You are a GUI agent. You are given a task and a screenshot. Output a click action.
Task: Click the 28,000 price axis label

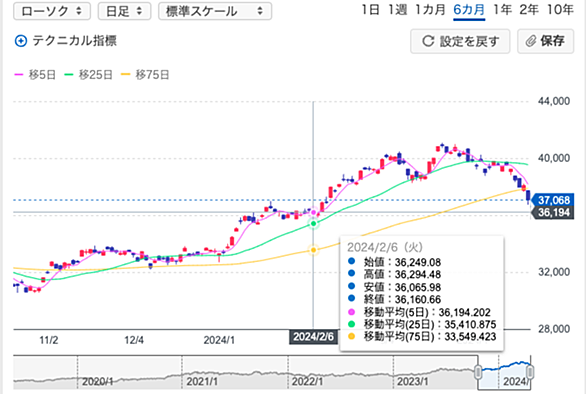[x=554, y=329]
